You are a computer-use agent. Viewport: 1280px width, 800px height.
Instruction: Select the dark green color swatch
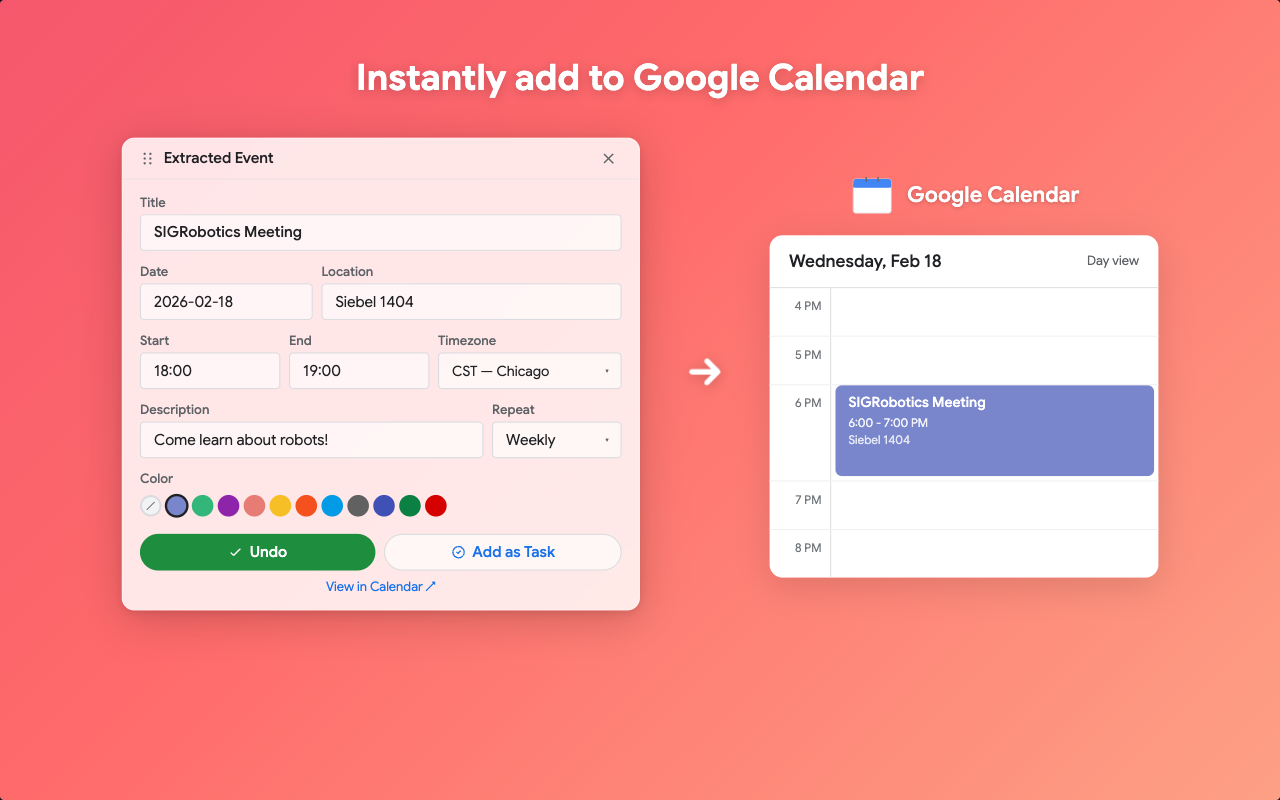click(410, 506)
